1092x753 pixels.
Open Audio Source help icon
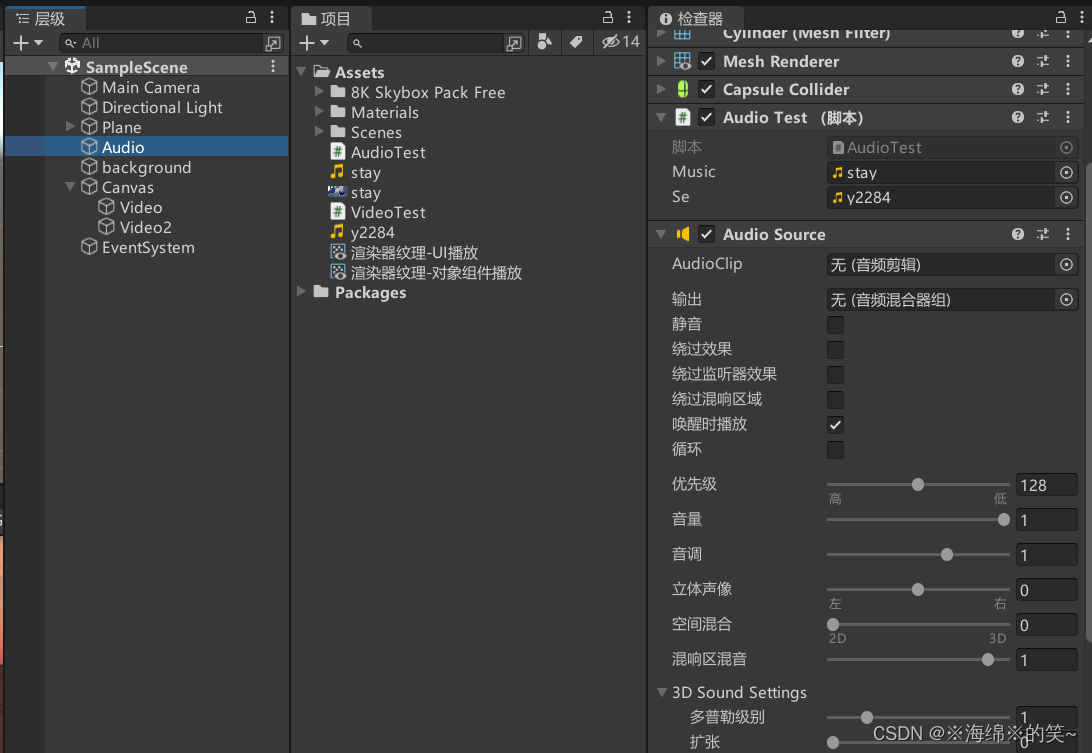tap(1017, 234)
